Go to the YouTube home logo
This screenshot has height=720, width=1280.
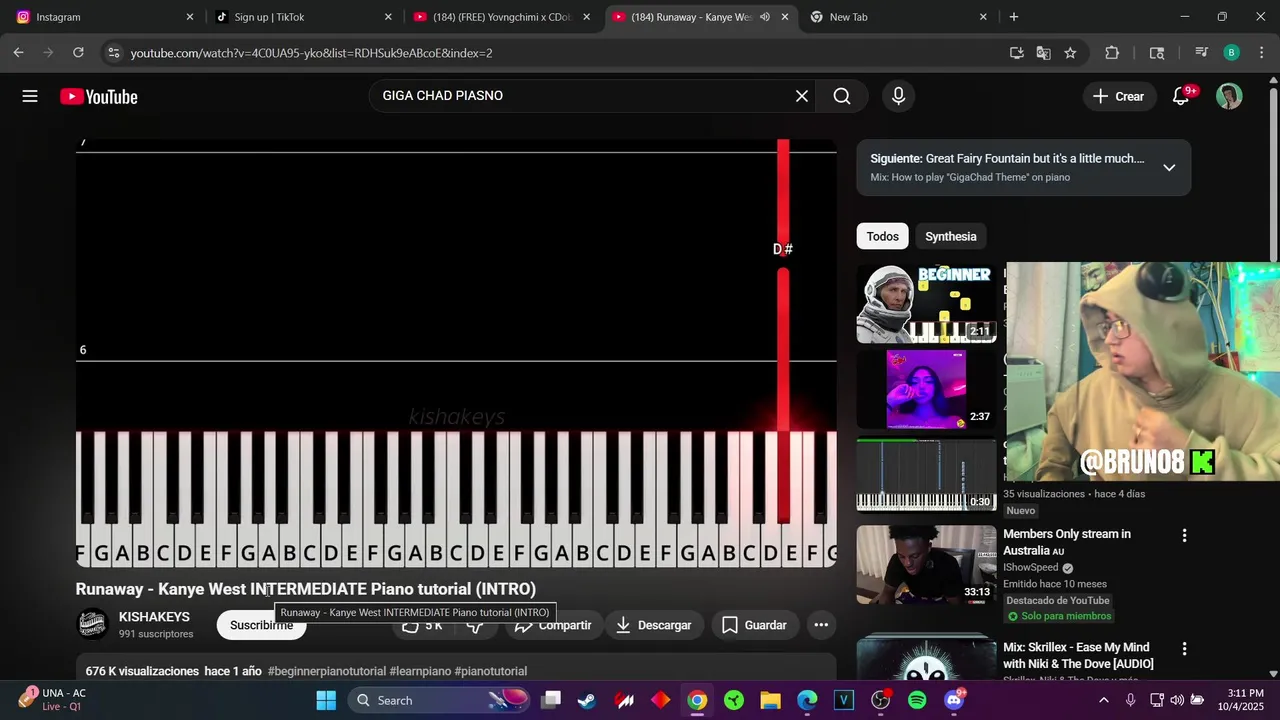pos(98,97)
